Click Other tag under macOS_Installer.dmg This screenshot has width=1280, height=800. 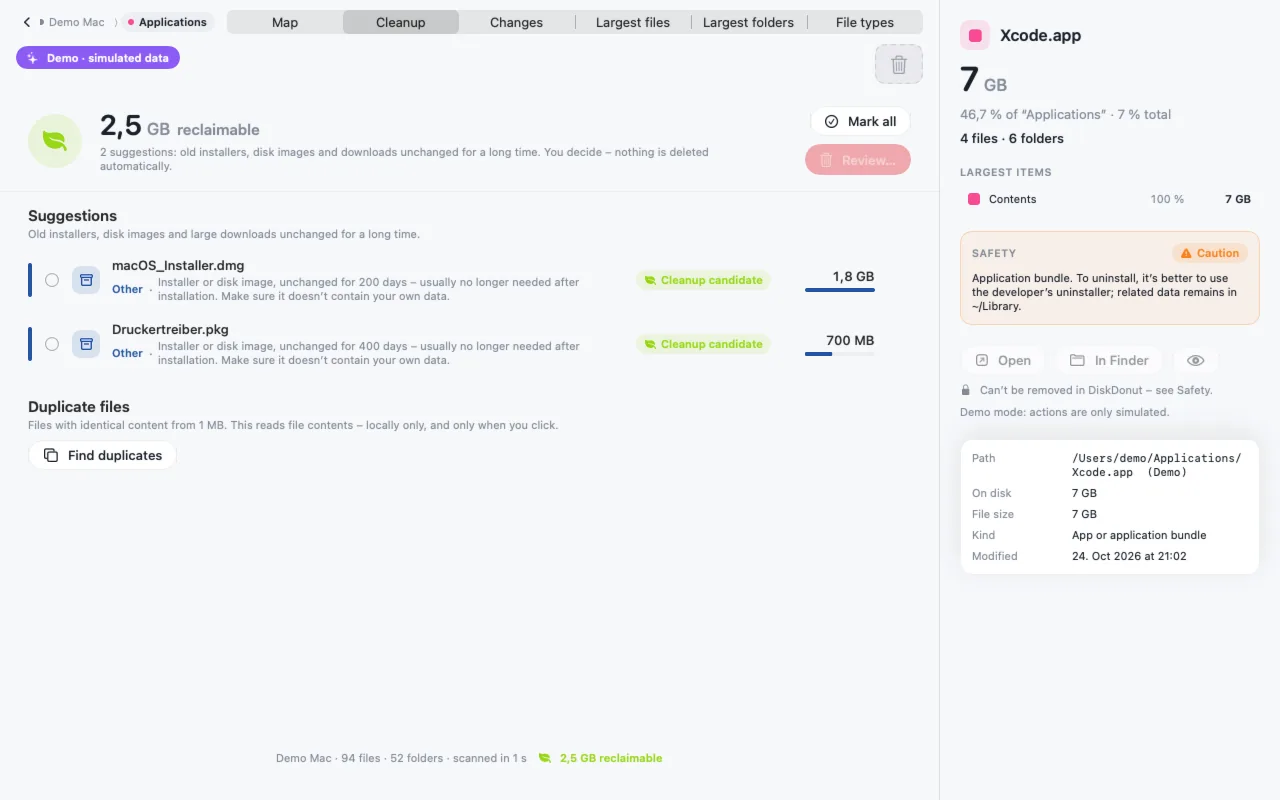(127, 289)
